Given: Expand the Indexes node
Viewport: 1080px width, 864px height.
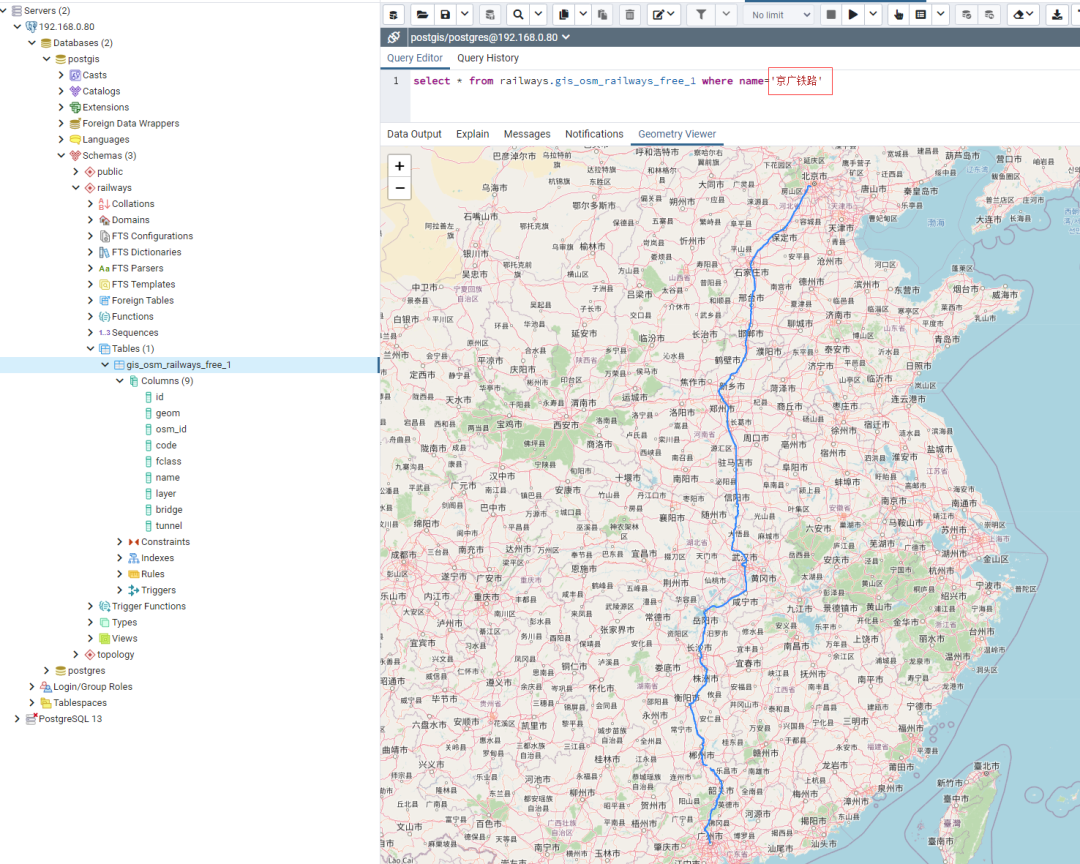Looking at the screenshot, I should (x=120, y=557).
